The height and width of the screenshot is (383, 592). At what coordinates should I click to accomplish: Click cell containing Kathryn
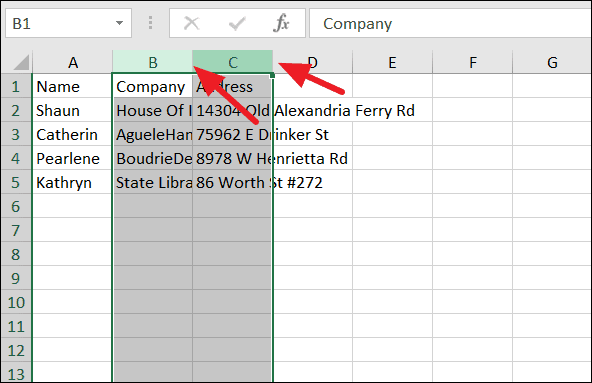72,182
